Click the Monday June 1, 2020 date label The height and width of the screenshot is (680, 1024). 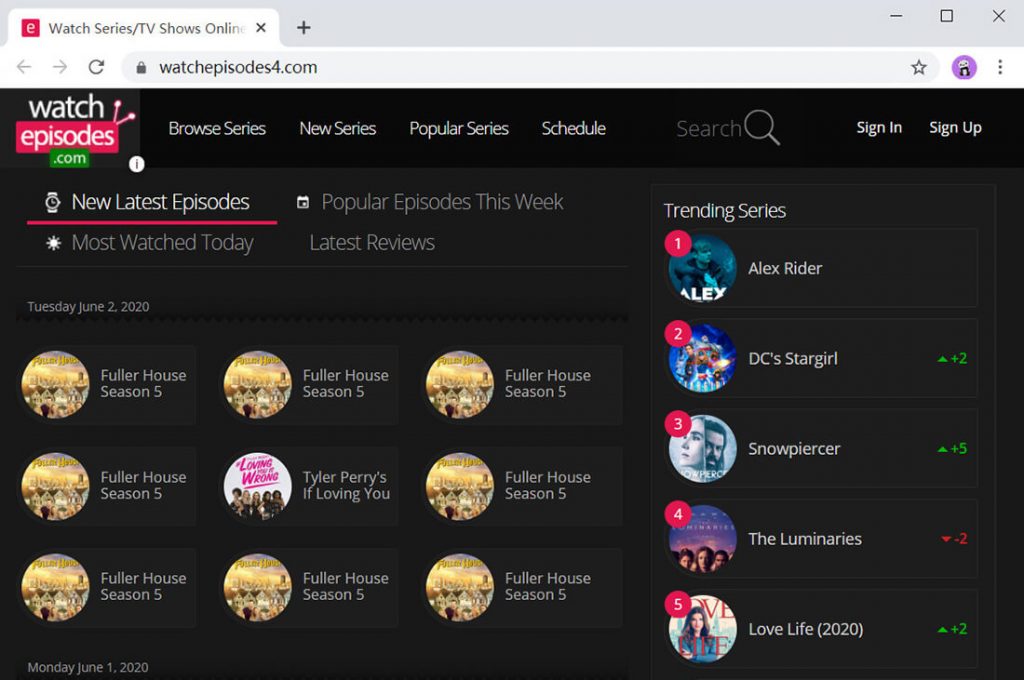(x=88, y=667)
